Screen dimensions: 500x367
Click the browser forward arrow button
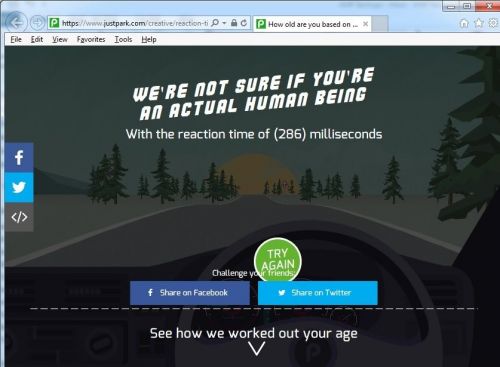tap(37, 23)
